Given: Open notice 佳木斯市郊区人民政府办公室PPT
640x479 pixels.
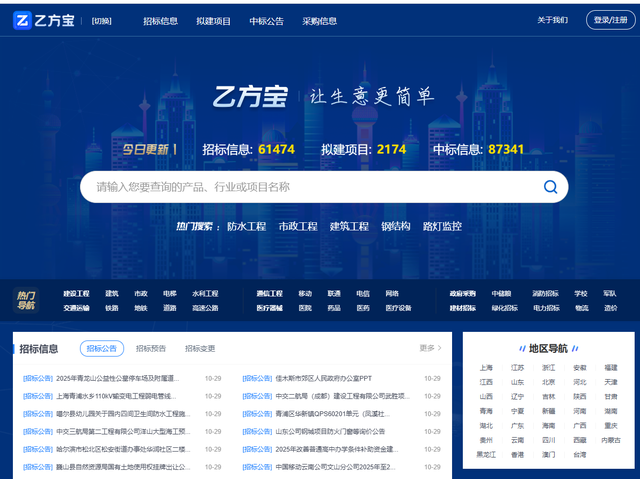Looking at the screenshot, I should [x=324, y=379].
